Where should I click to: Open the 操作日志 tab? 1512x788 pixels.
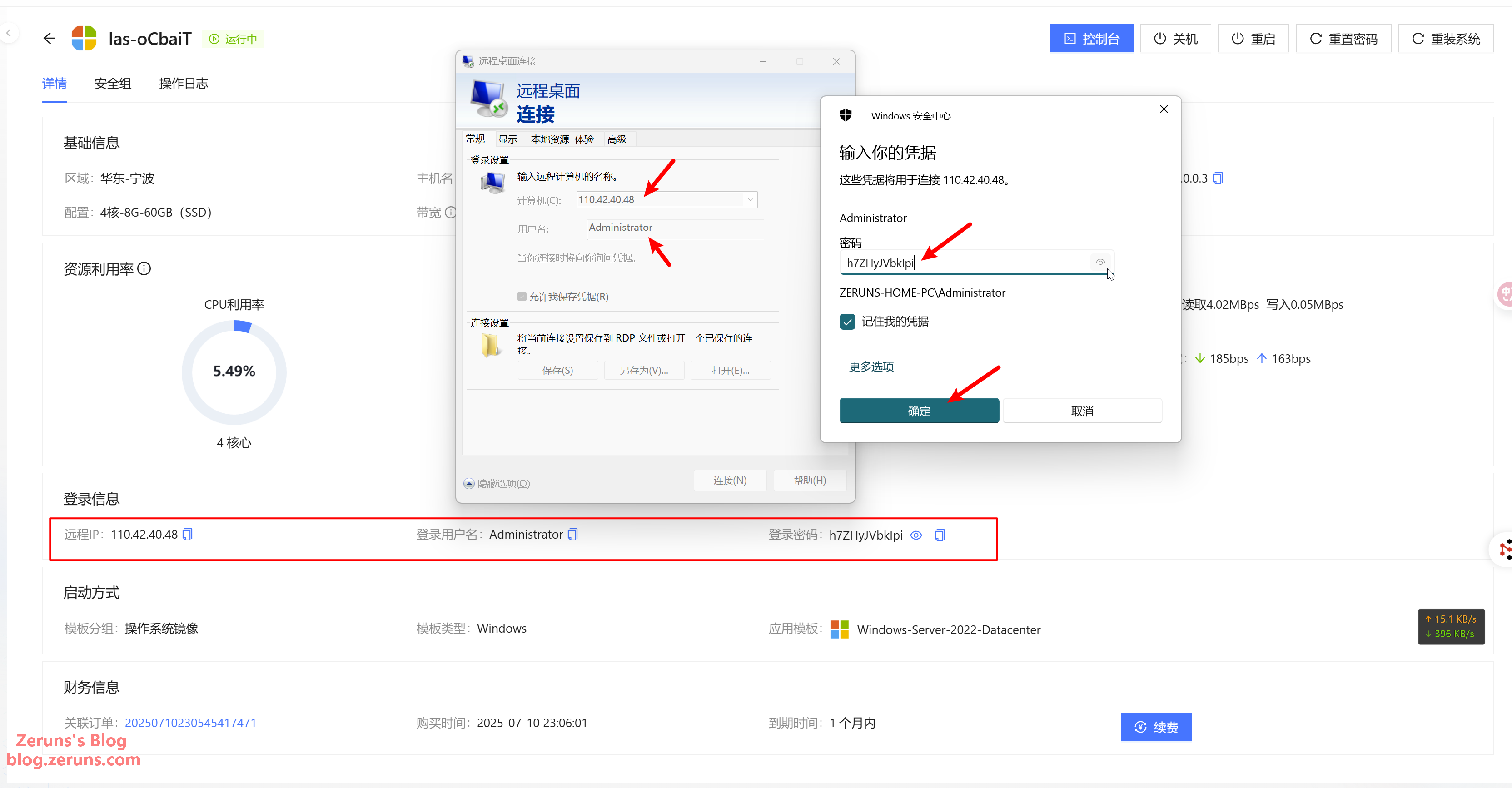[x=183, y=83]
